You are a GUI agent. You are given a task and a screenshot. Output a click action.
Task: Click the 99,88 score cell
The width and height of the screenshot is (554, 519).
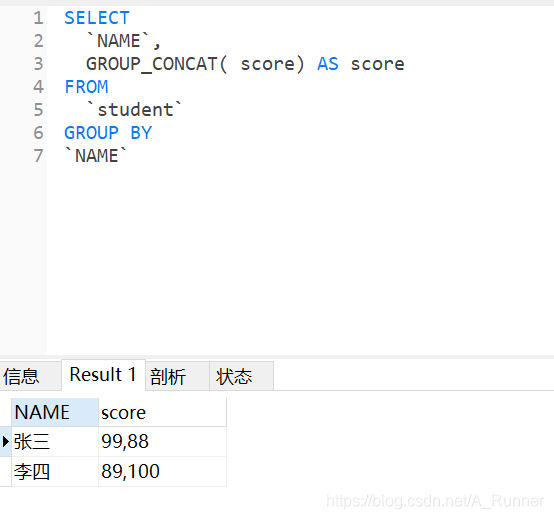point(162,442)
